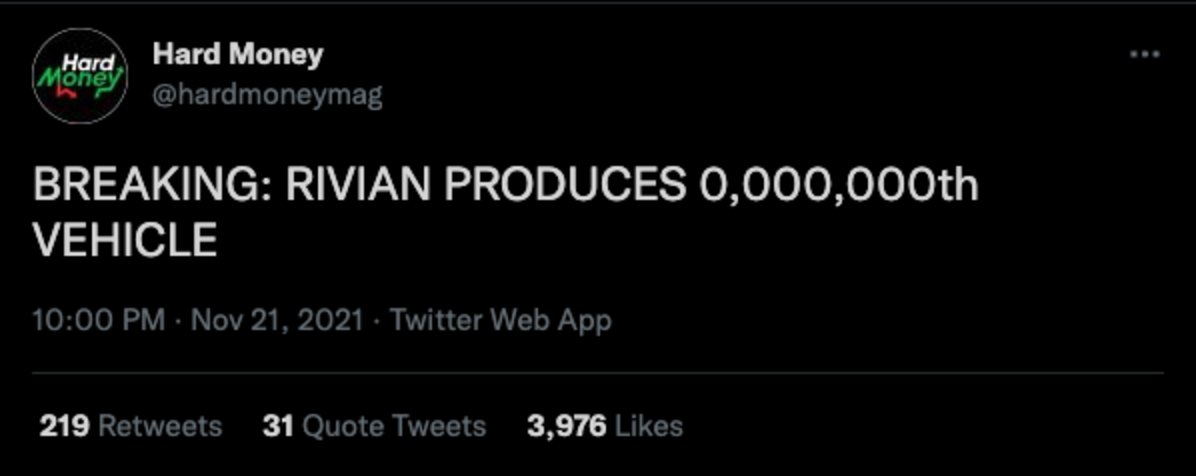View the 219 Retweets list
The height and width of the screenshot is (476, 1196).
click(x=130, y=426)
